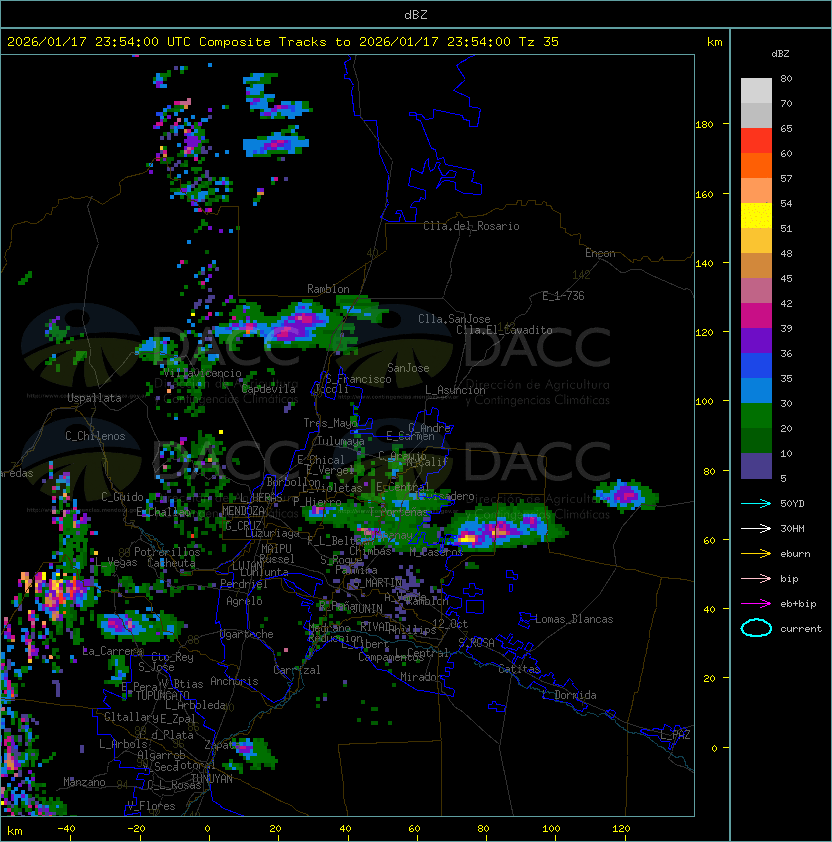
Task: Click the 'TUNUYAN' city label
Action: point(212,779)
